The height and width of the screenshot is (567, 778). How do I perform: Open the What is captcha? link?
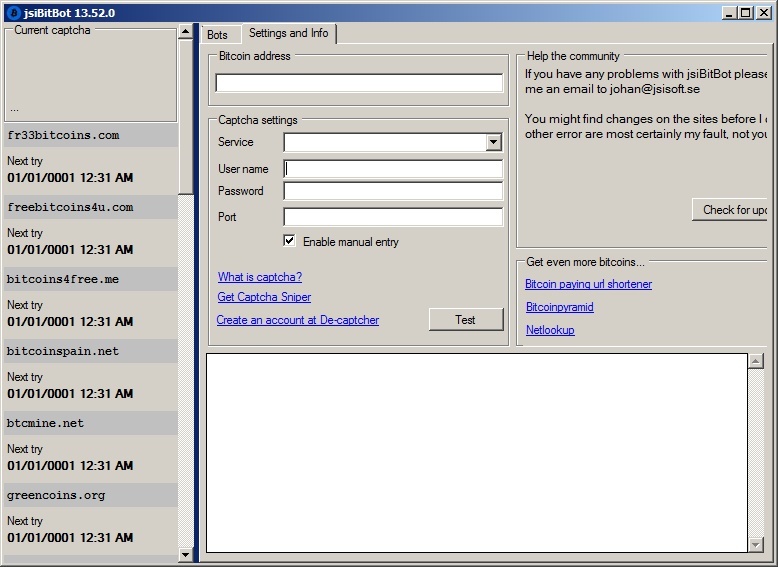click(x=259, y=277)
